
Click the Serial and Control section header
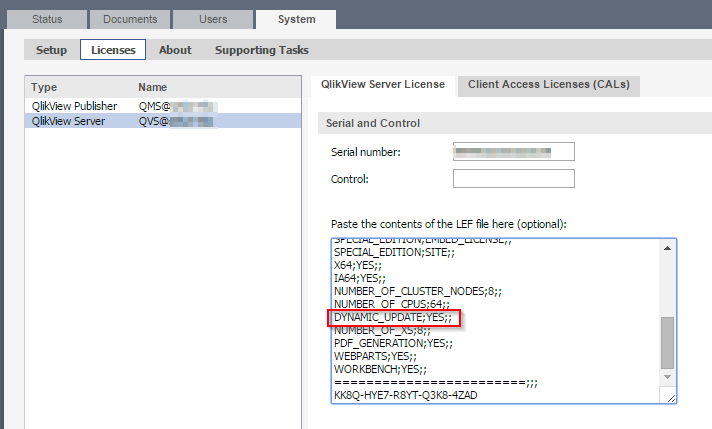tap(515, 123)
